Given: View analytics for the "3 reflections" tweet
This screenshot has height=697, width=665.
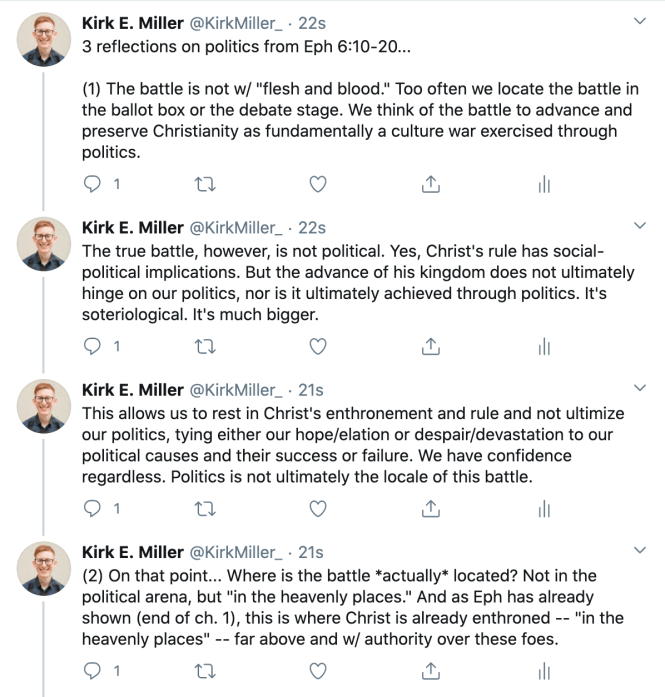Looking at the screenshot, I should (x=544, y=184).
